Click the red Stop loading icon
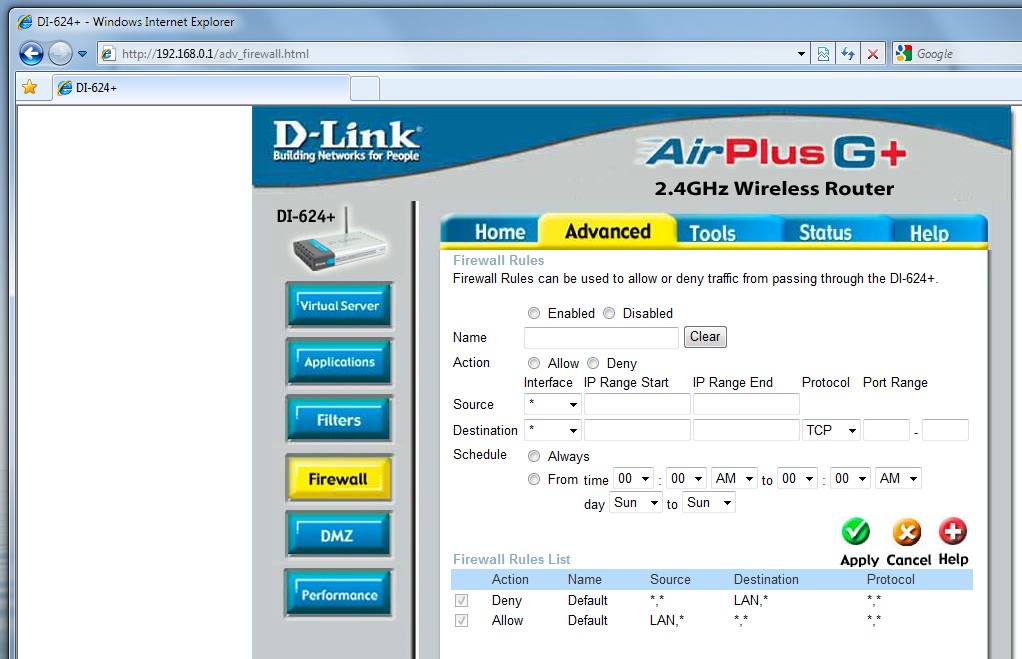The height and width of the screenshot is (659, 1022). 873,54
